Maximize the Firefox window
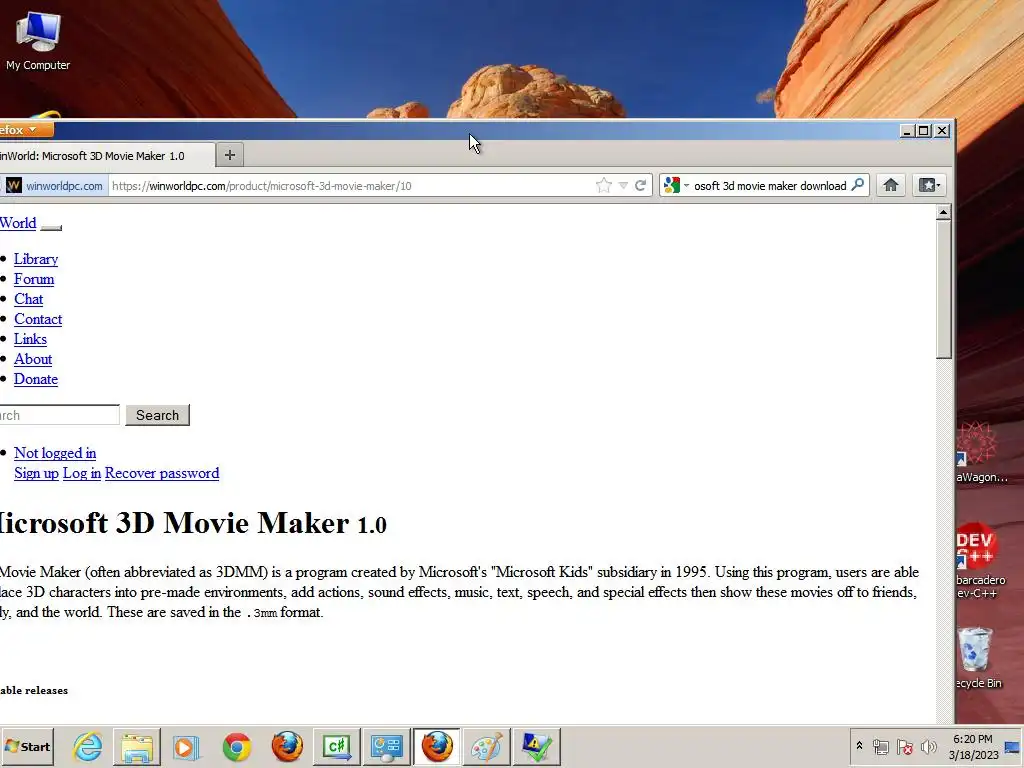The image size is (1024, 768). coord(924,131)
